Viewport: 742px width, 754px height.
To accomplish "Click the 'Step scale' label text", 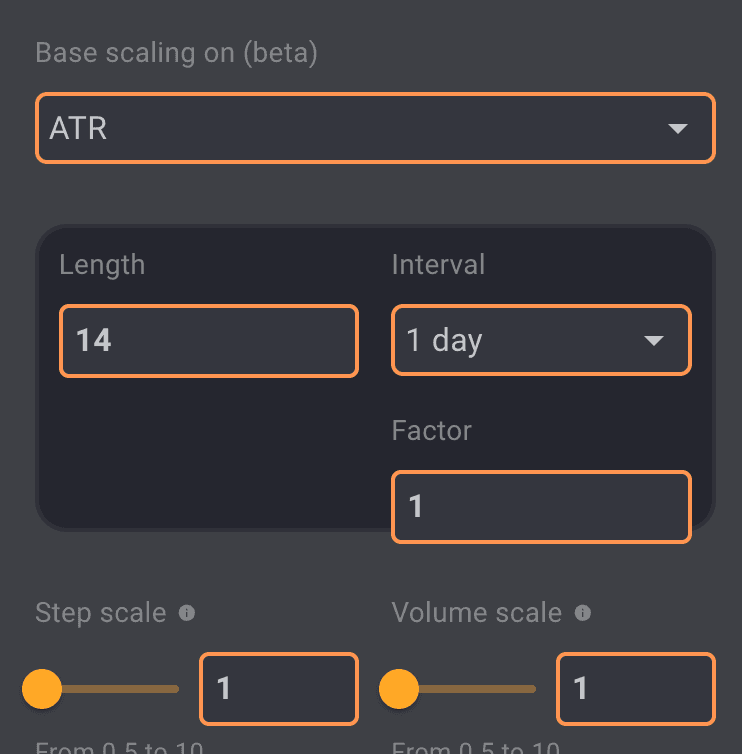I will click(100, 613).
